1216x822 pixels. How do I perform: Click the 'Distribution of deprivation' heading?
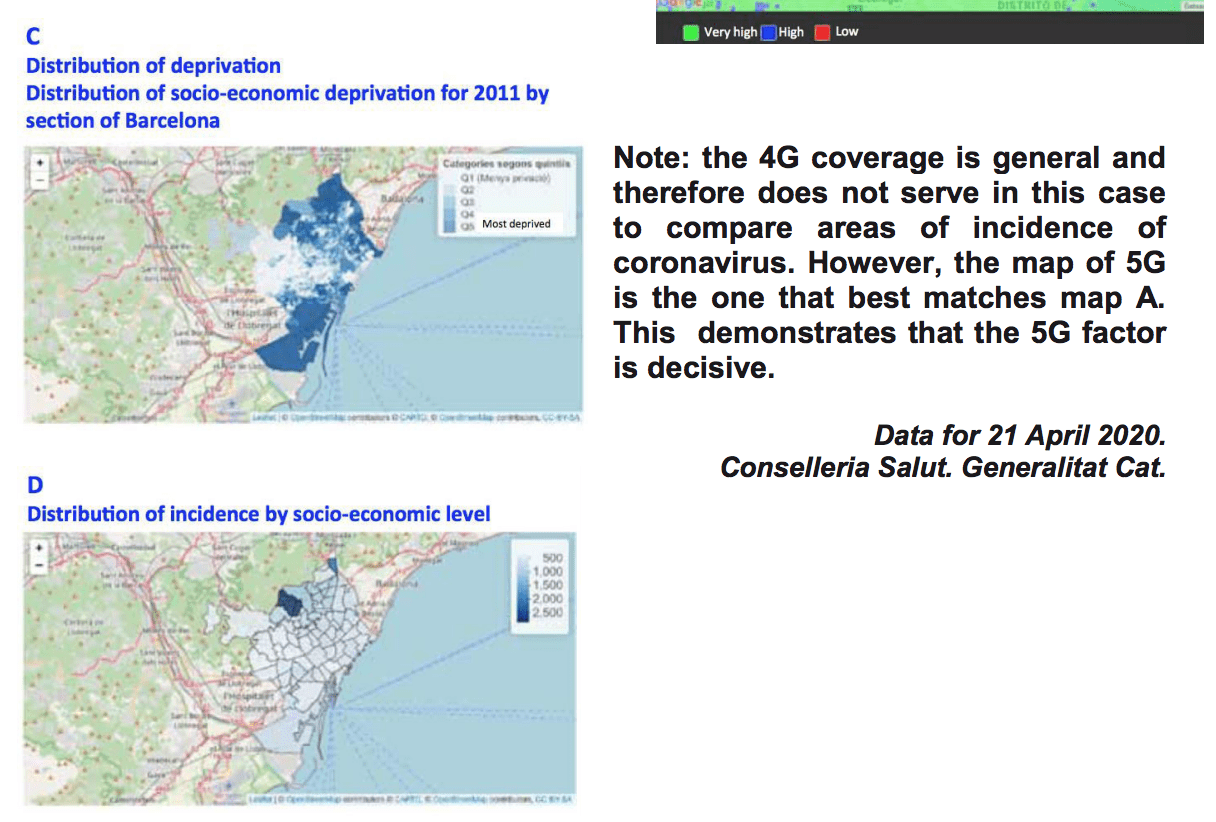tap(153, 66)
